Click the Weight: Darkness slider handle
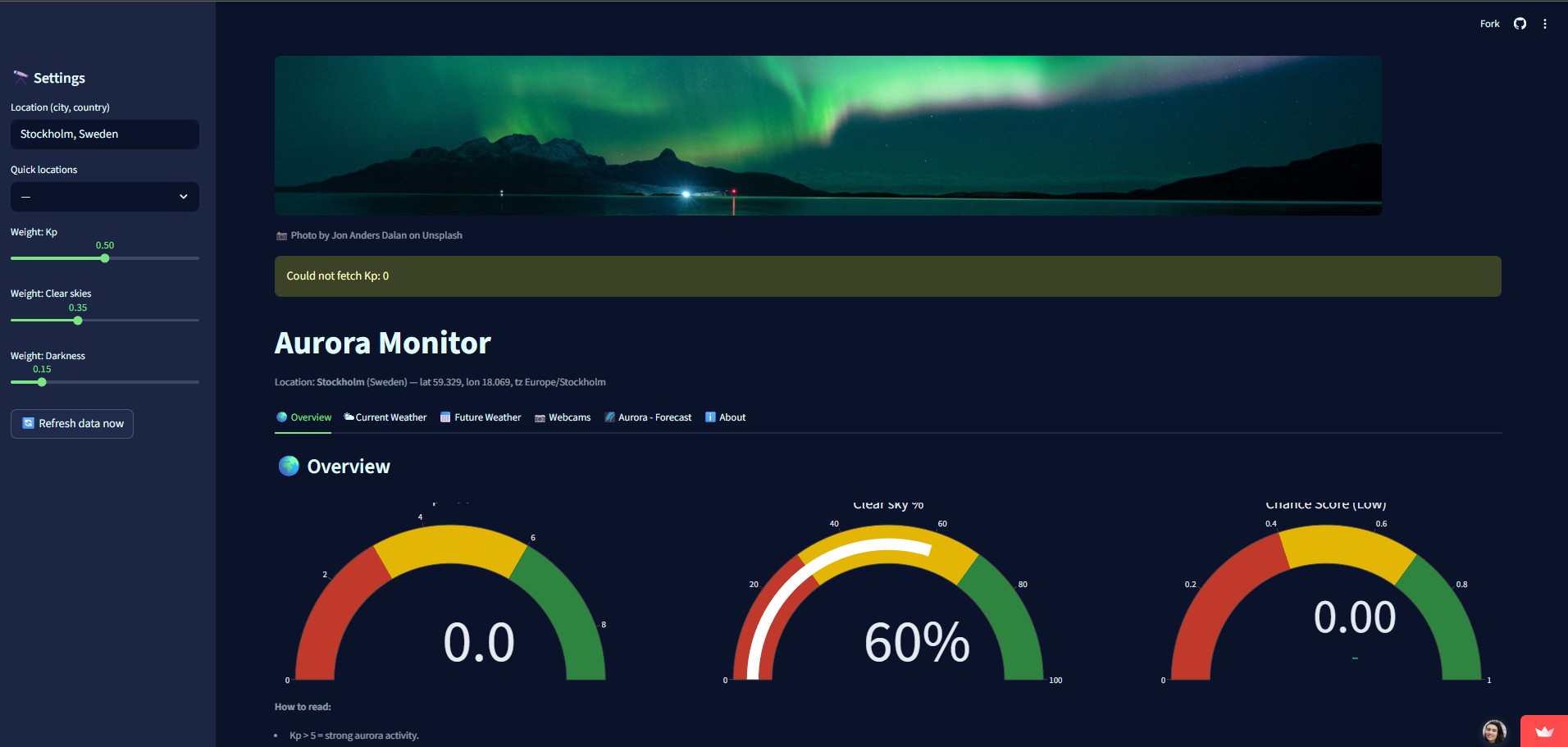The width and height of the screenshot is (1568, 747). point(42,382)
